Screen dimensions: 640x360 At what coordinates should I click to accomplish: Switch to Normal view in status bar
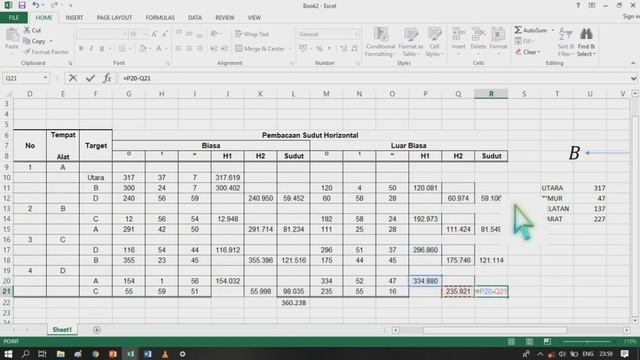coord(511,342)
